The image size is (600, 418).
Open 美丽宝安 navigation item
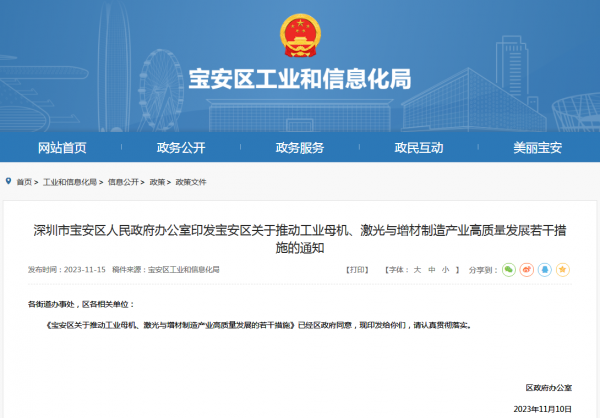(x=538, y=148)
